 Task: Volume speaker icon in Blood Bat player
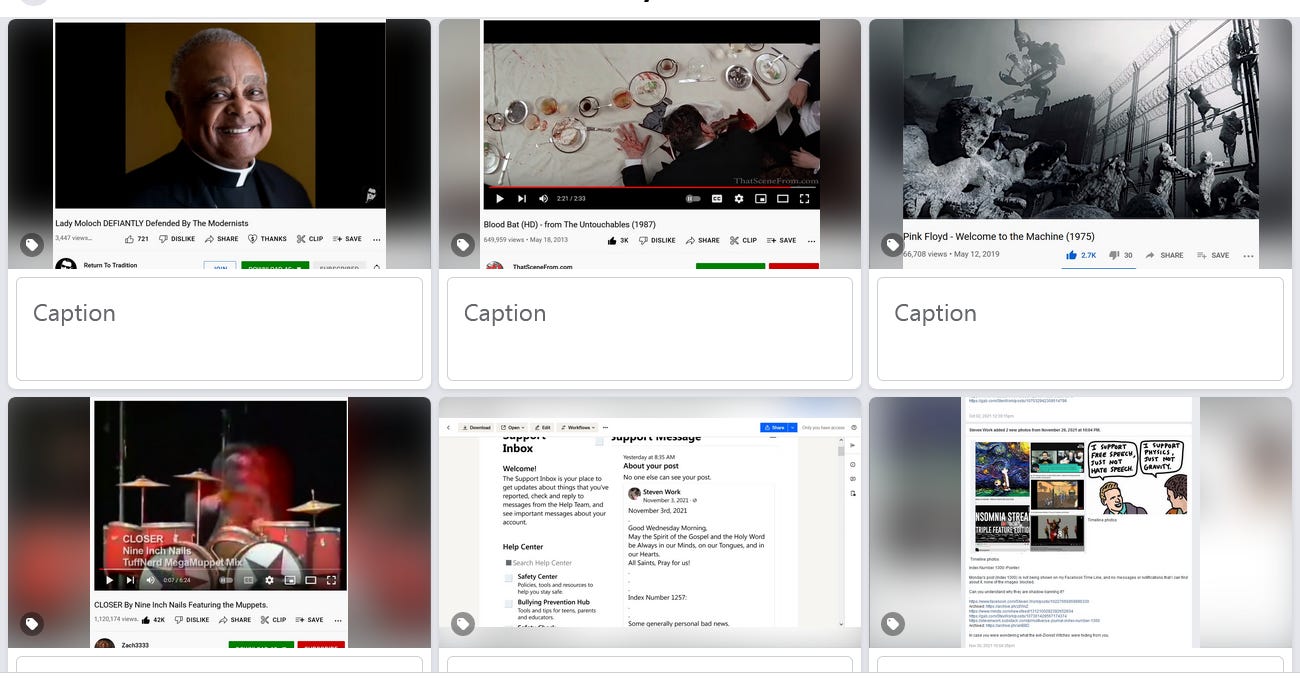click(x=543, y=199)
